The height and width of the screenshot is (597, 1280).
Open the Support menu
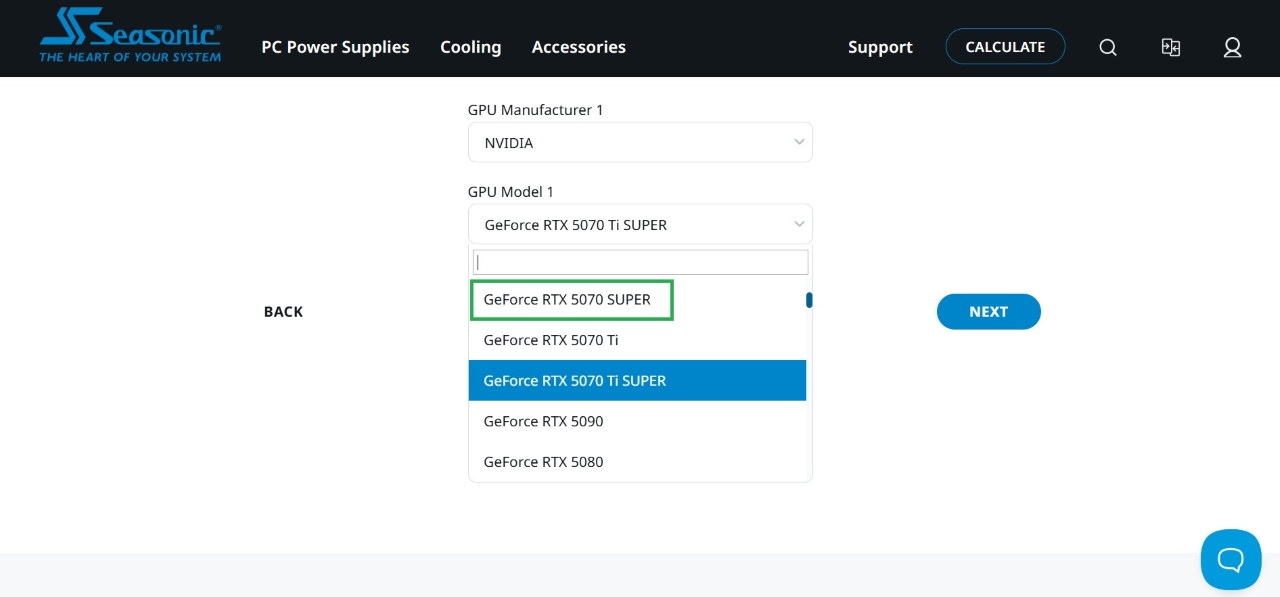pyautogui.click(x=880, y=47)
